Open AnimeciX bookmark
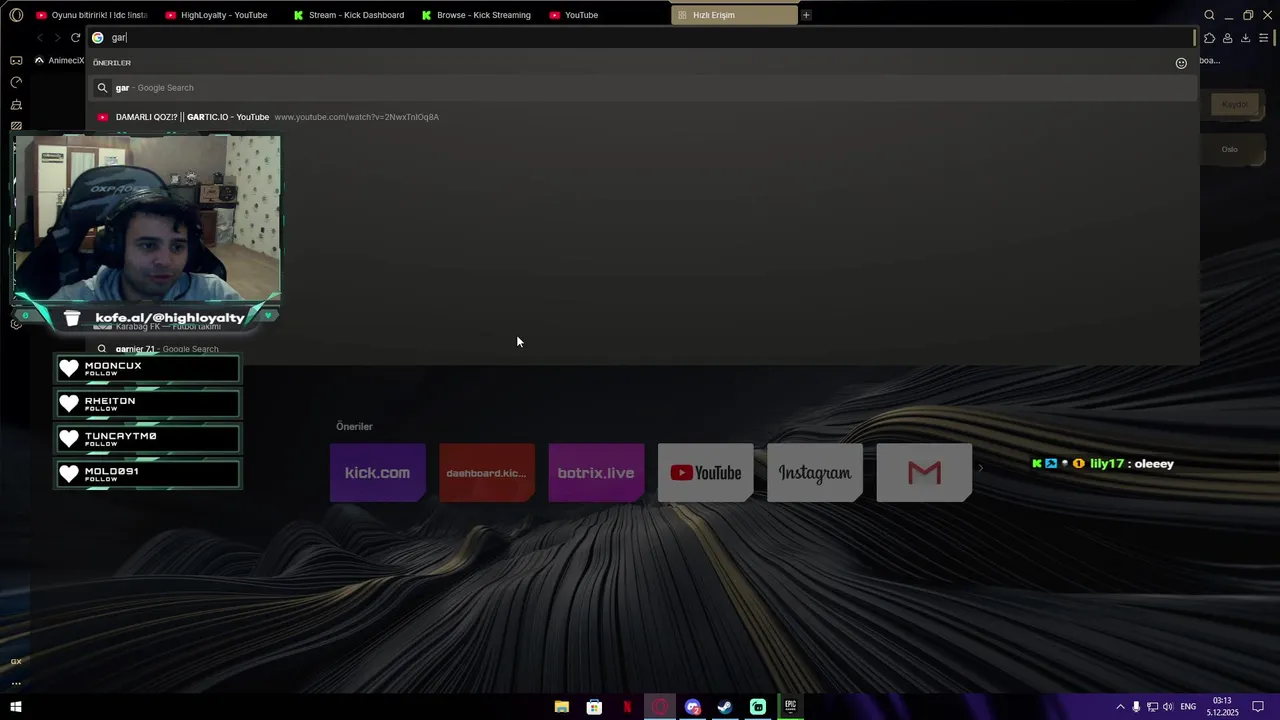This screenshot has width=1280, height=720. click(60, 60)
